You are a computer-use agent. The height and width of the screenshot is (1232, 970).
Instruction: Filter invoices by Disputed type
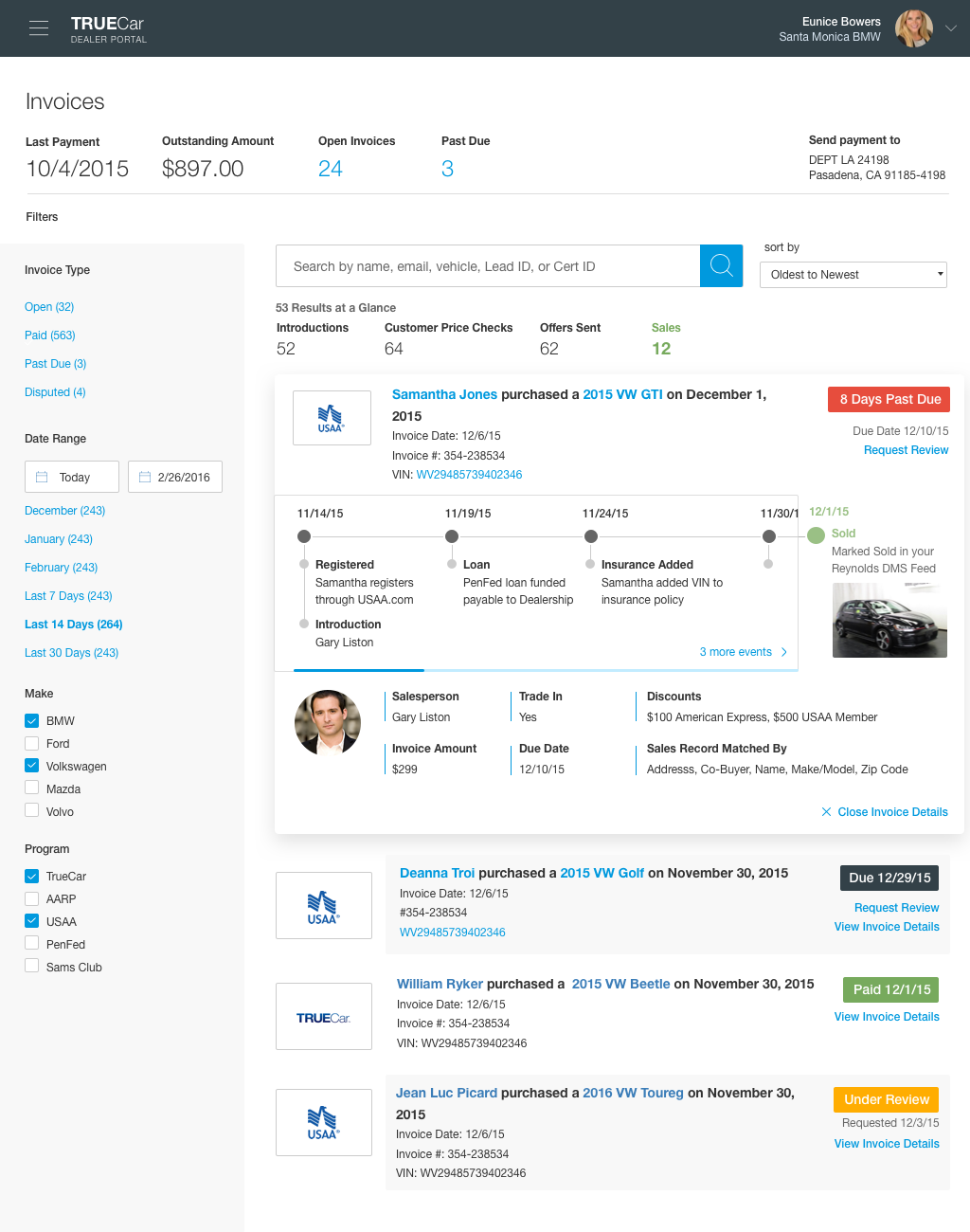[54, 391]
